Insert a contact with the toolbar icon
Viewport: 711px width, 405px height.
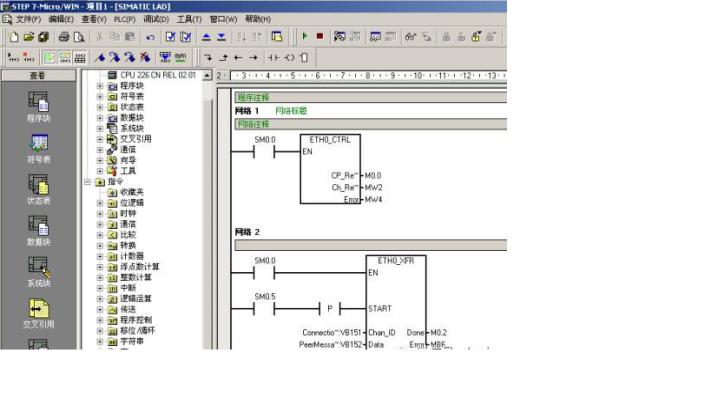click(273, 58)
